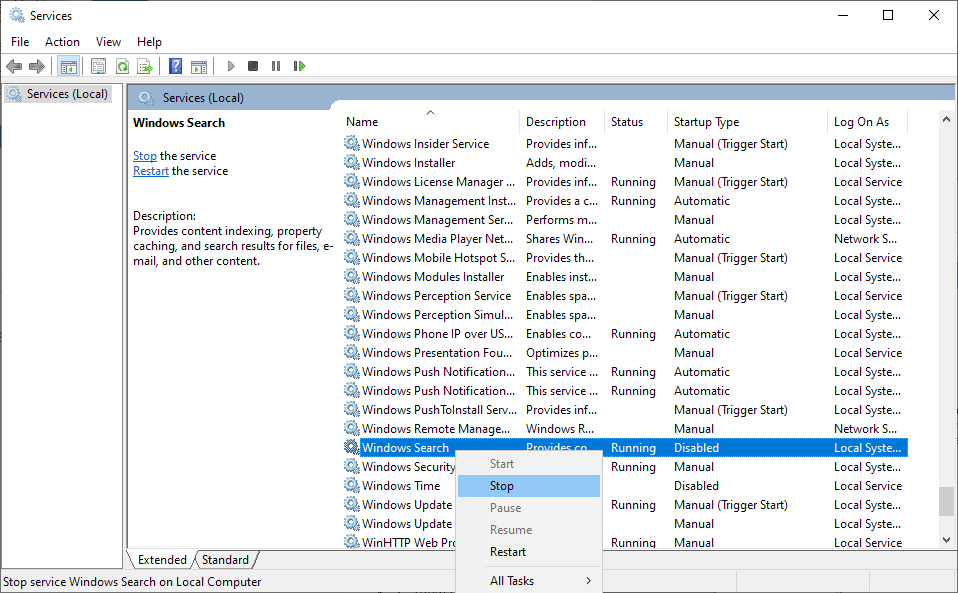958x593 pixels.
Task: Sort services by Startup Type column header
Action: [706, 122]
